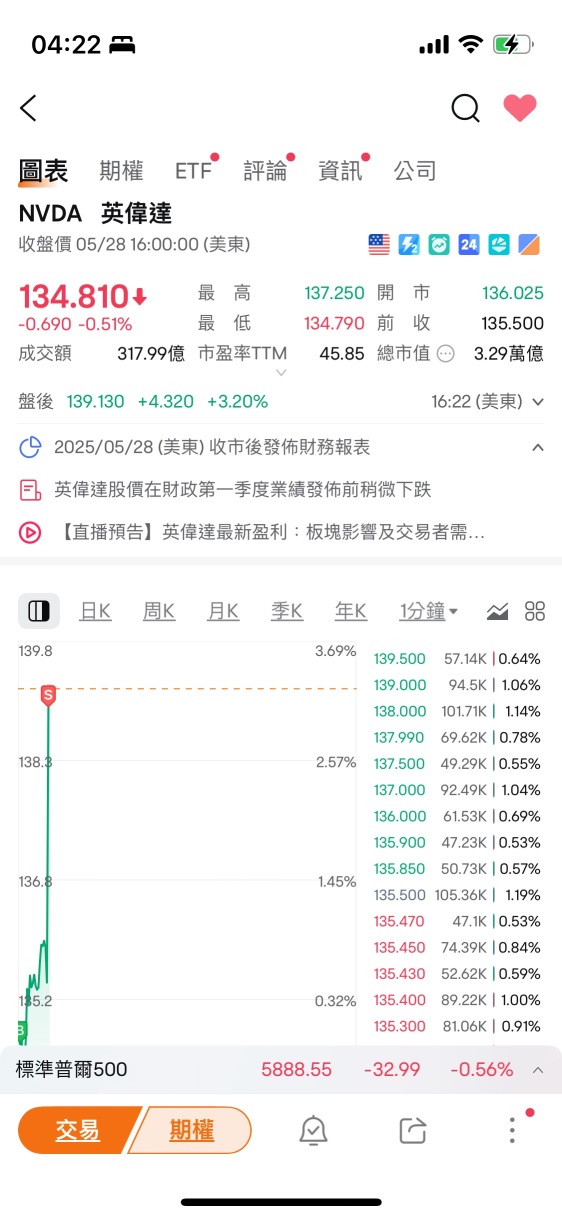This screenshot has height=1218, width=562.
Task: Switch to the 圖表 tab
Action: pyautogui.click(x=44, y=171)
